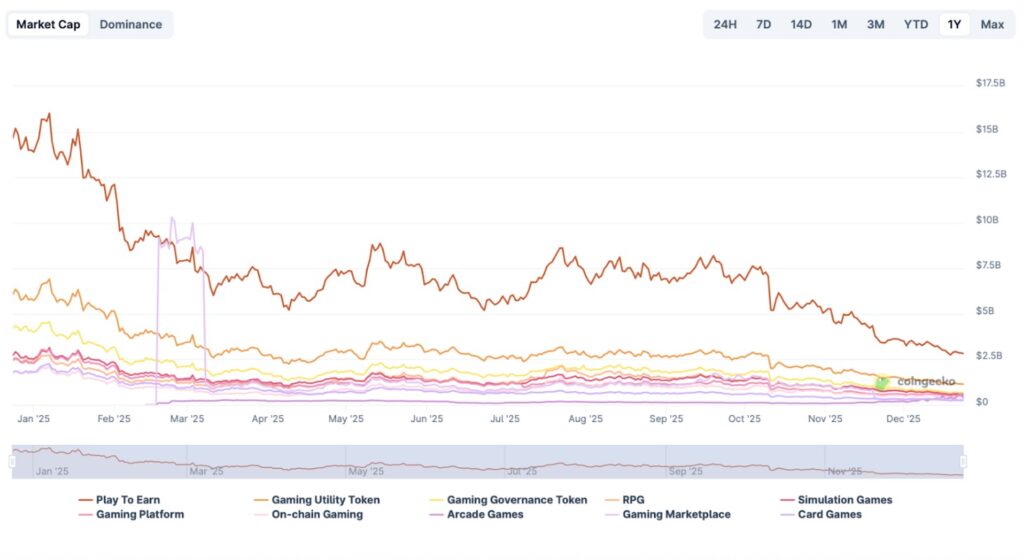This screenshot has width=1024, height=560.
Task: Hide the Gaming Governance Token series
Action: (x=516, y=499)
